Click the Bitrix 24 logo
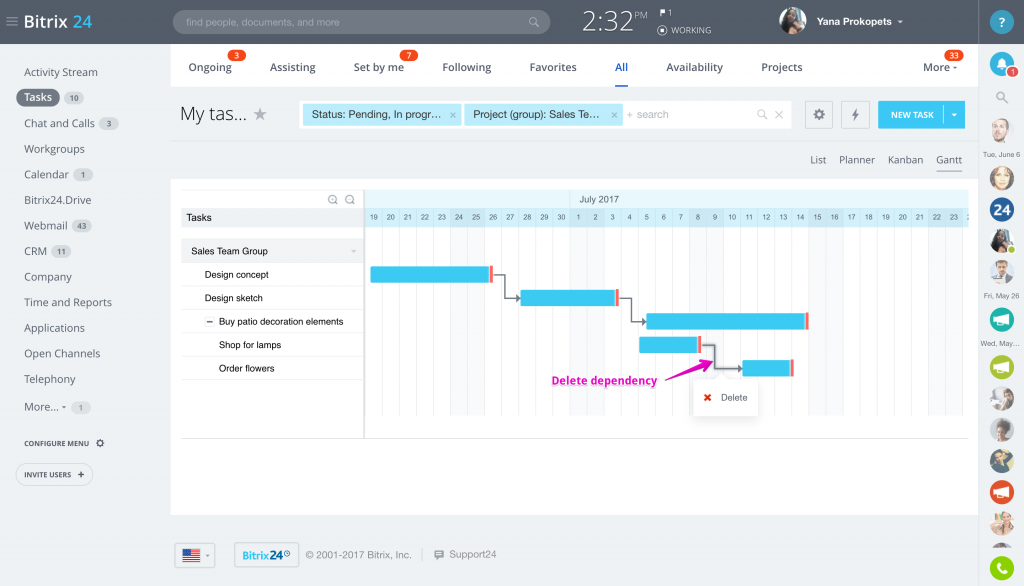The height and width of the screenshot is (586, 1024). coord(57,22)
